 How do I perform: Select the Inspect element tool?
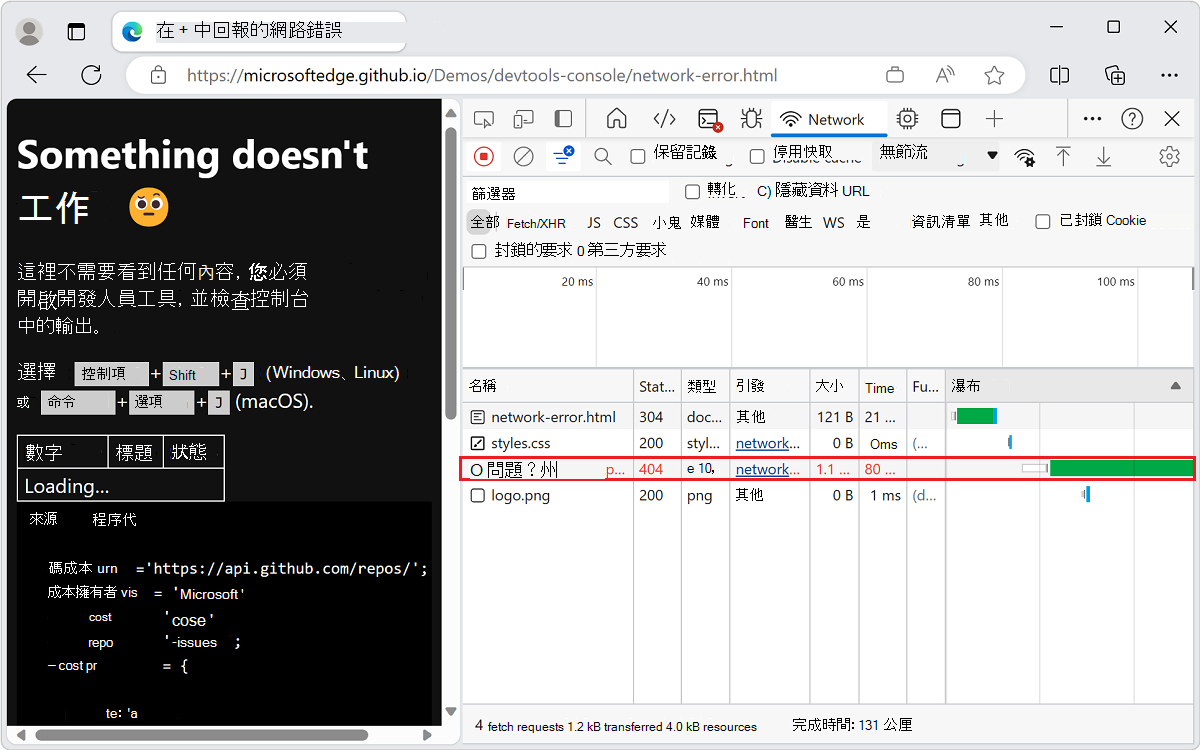484,118
